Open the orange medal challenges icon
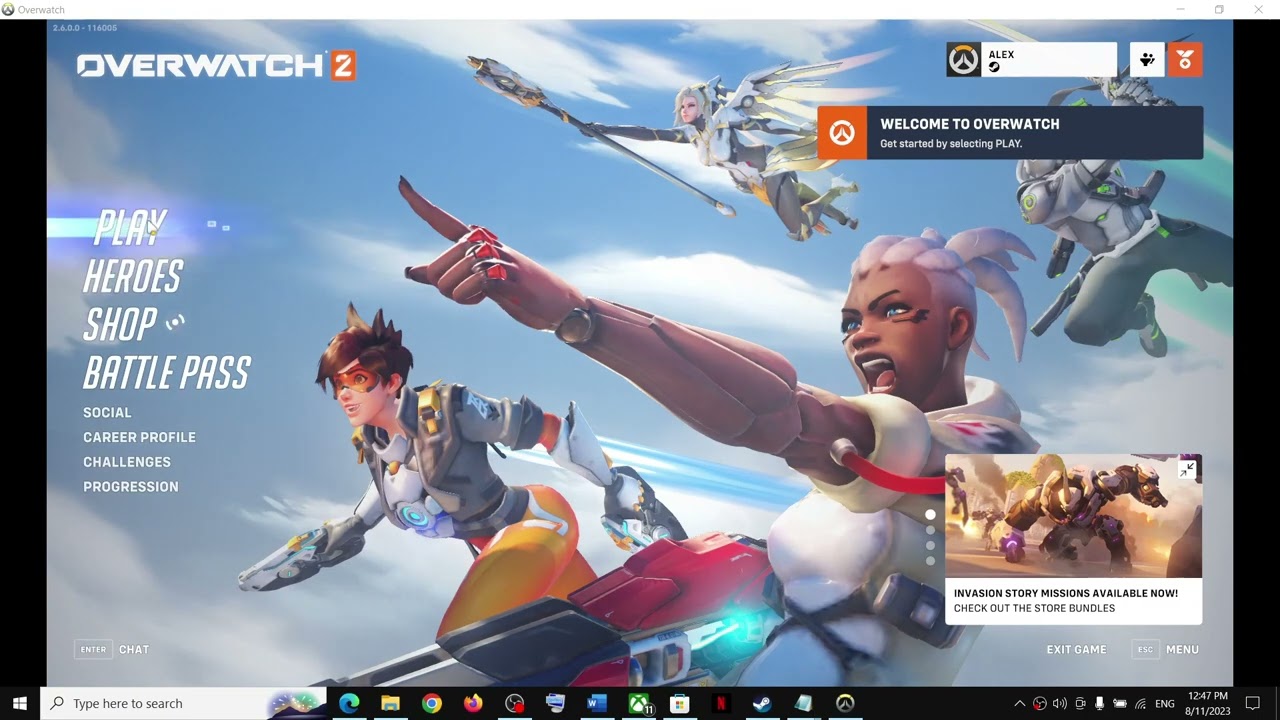 pyautogui.click(x=1185, y=60)
